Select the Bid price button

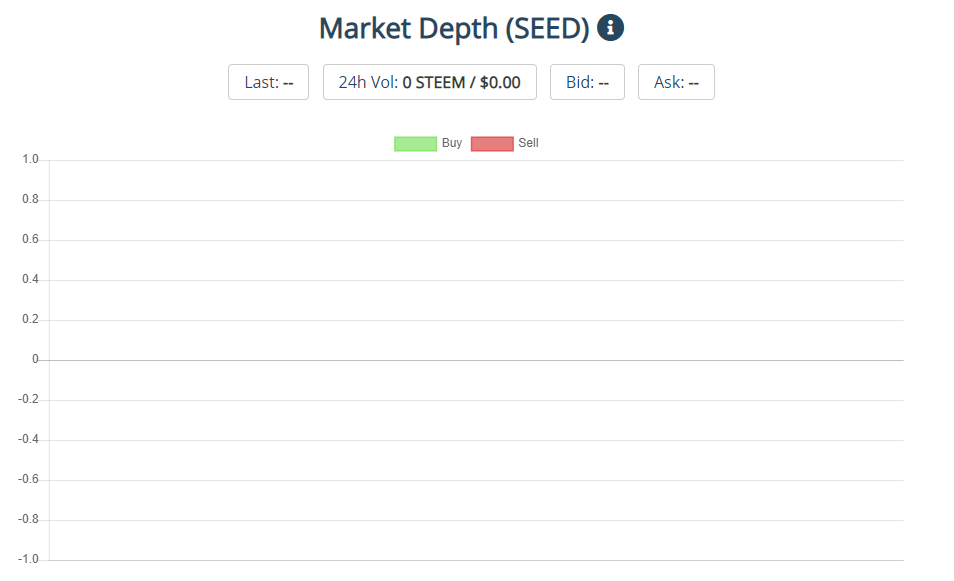pyautogui.click(x=587, y=82)
